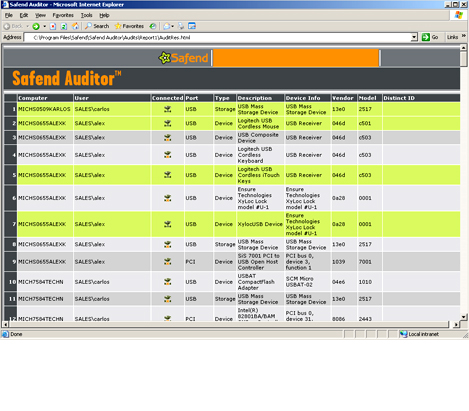This screenshot has width=469, height=411.
Task: Click the Connected column header
Action: (x=167, y=98)
